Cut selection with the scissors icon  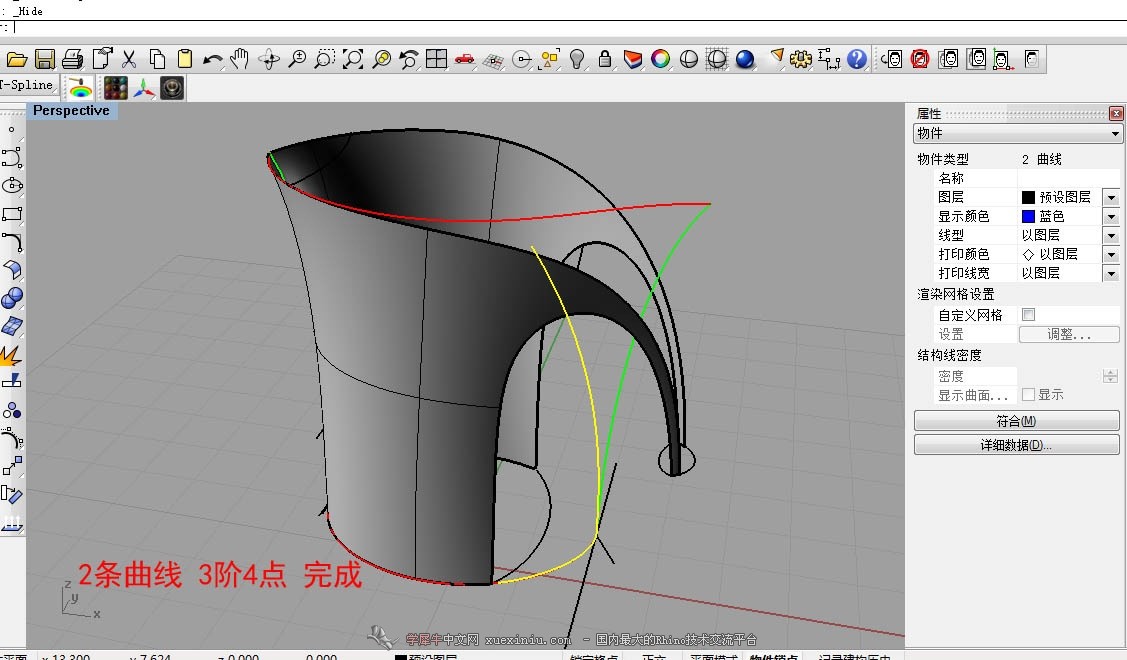[129, 59]
